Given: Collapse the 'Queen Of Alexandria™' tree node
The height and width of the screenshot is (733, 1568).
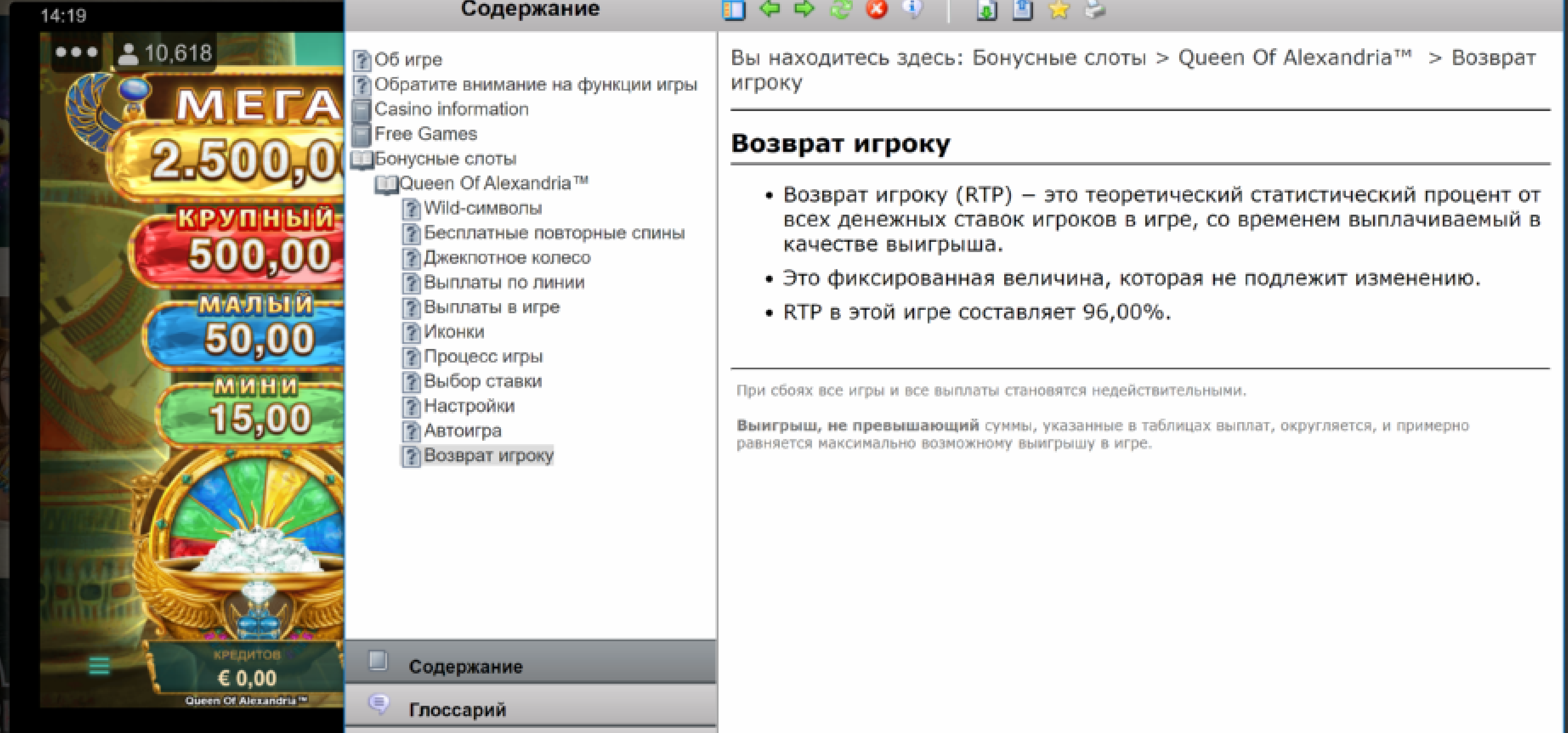Looking at the screenshot, I should point(494,183).
